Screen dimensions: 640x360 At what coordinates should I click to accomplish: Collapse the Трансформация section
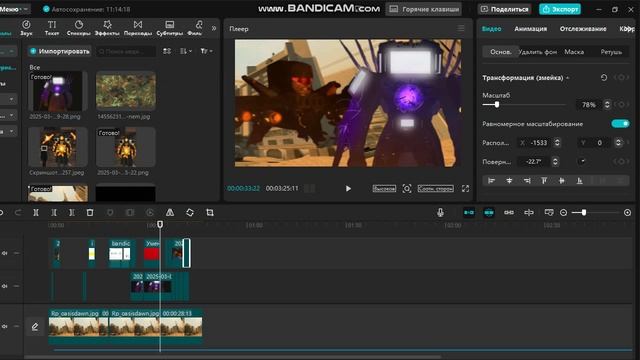pos(567,78)
